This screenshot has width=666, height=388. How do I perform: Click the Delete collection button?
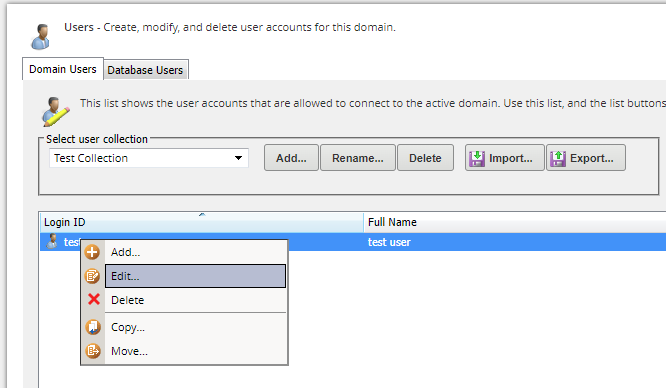(425, 158)
